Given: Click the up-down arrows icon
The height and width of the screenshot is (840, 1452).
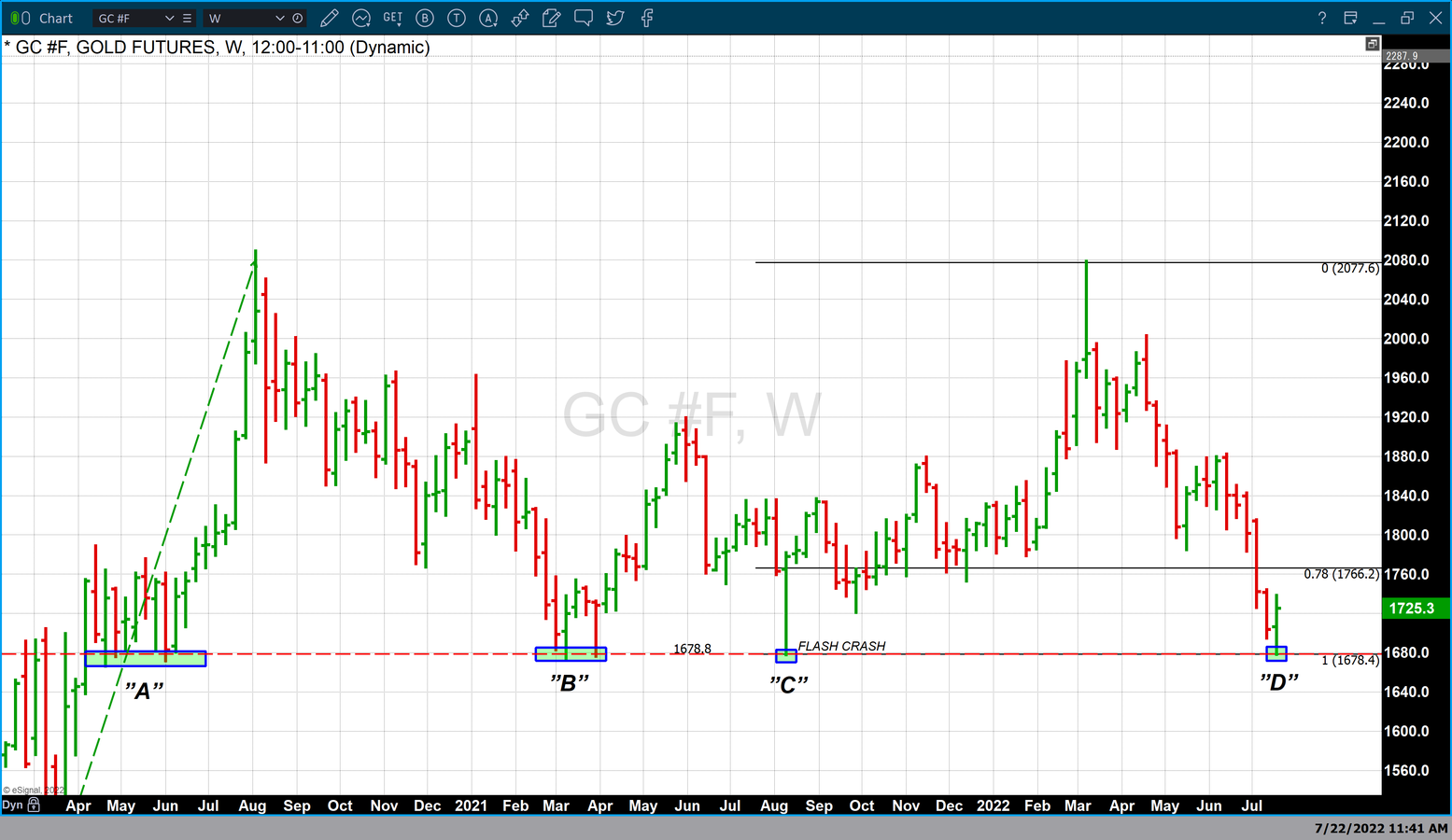Looking at the screenshot, I should coord(520,18).
